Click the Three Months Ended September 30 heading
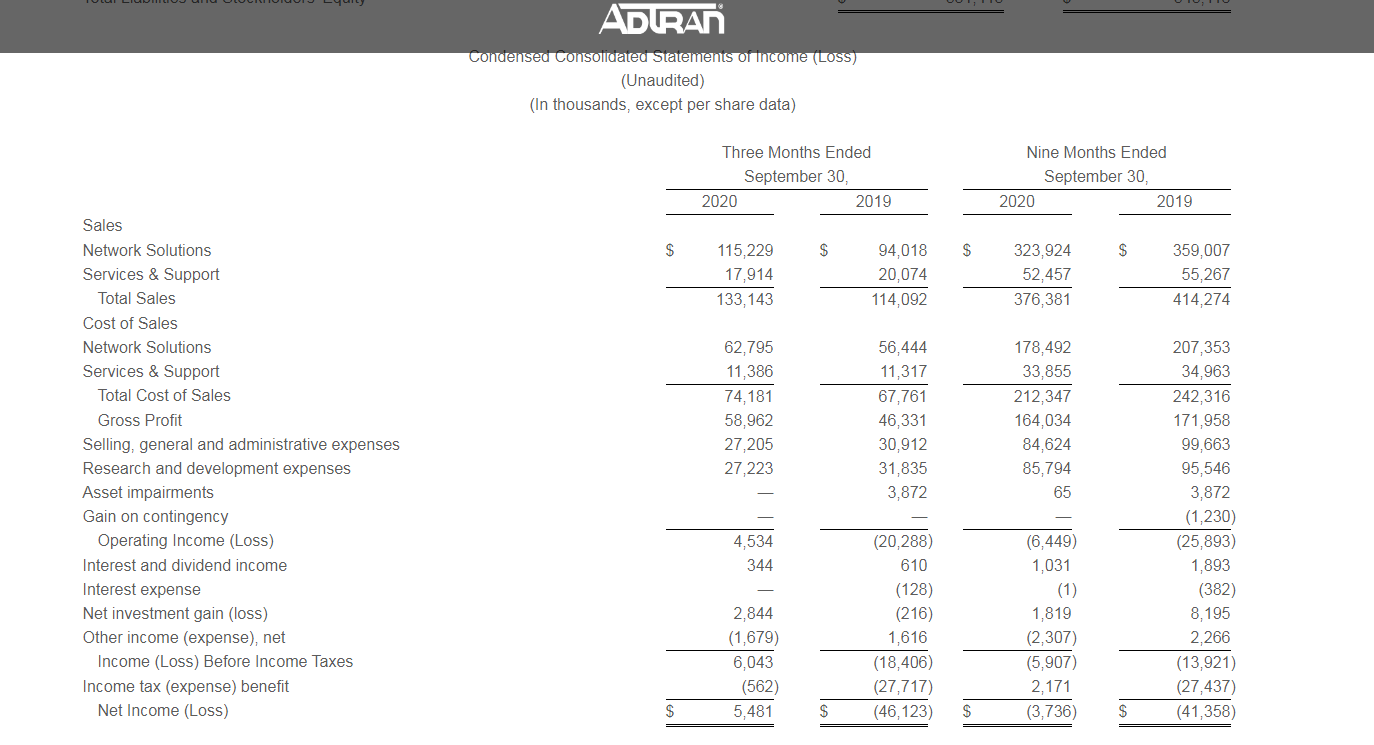1374x745 pixels. click(796, 164)
